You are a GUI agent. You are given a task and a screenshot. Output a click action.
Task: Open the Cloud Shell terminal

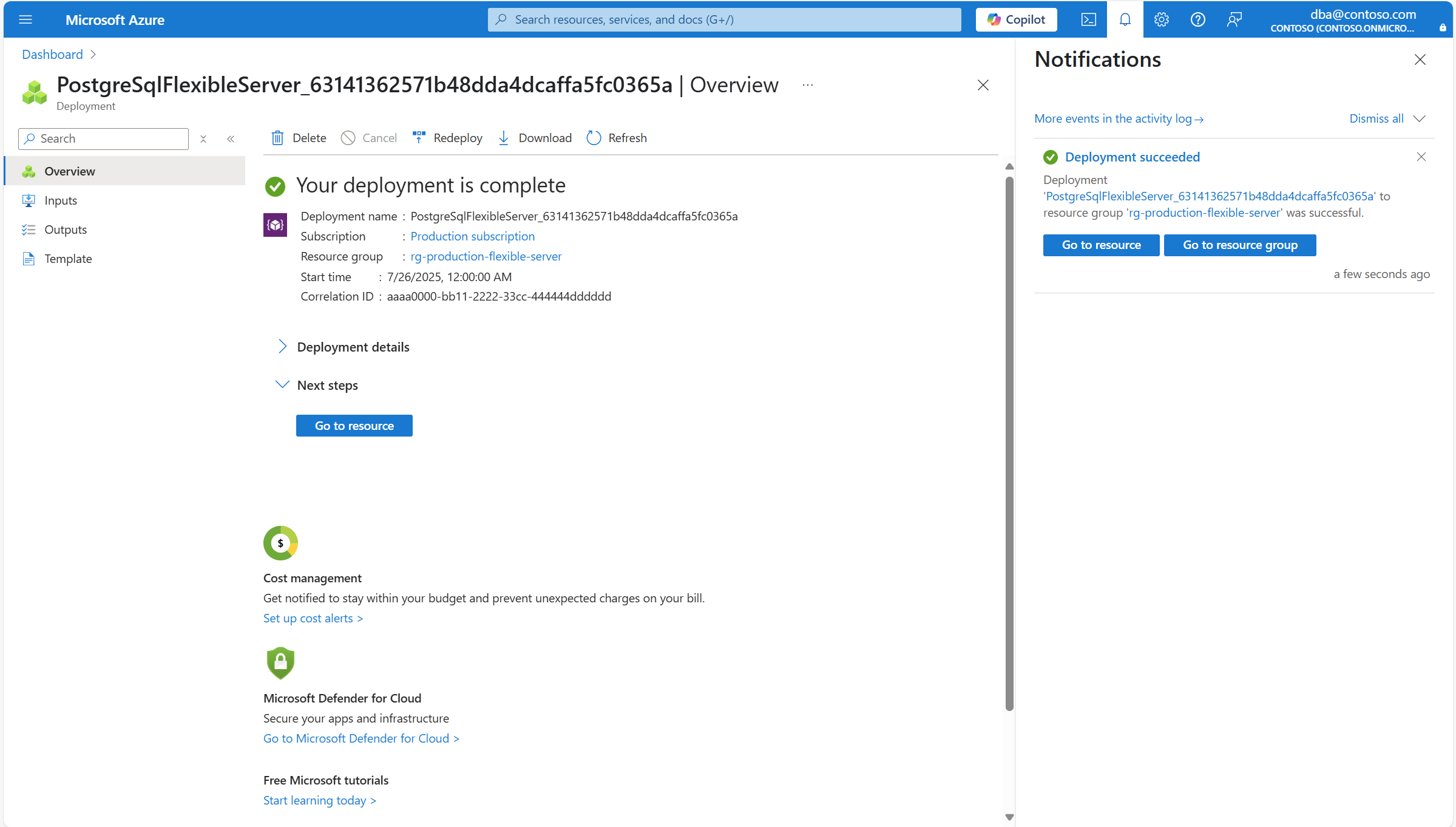click(x=1088, y=19)
